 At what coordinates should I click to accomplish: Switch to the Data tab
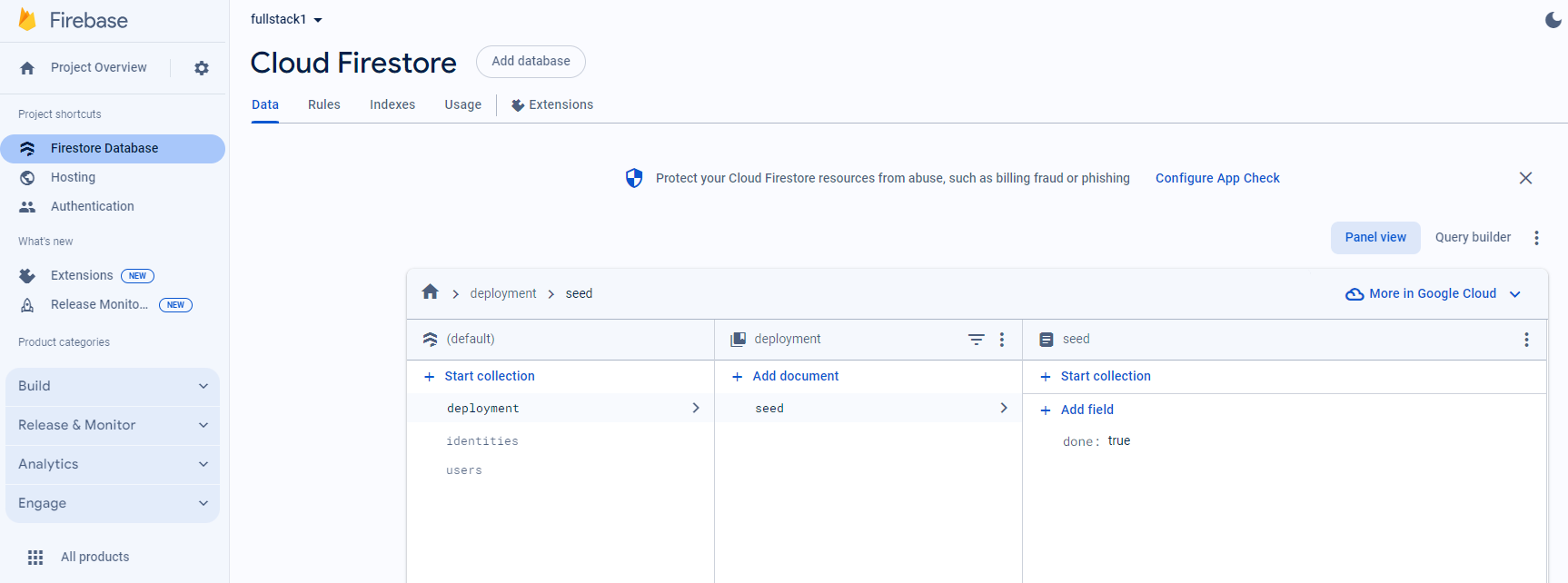tap(265, 105)
